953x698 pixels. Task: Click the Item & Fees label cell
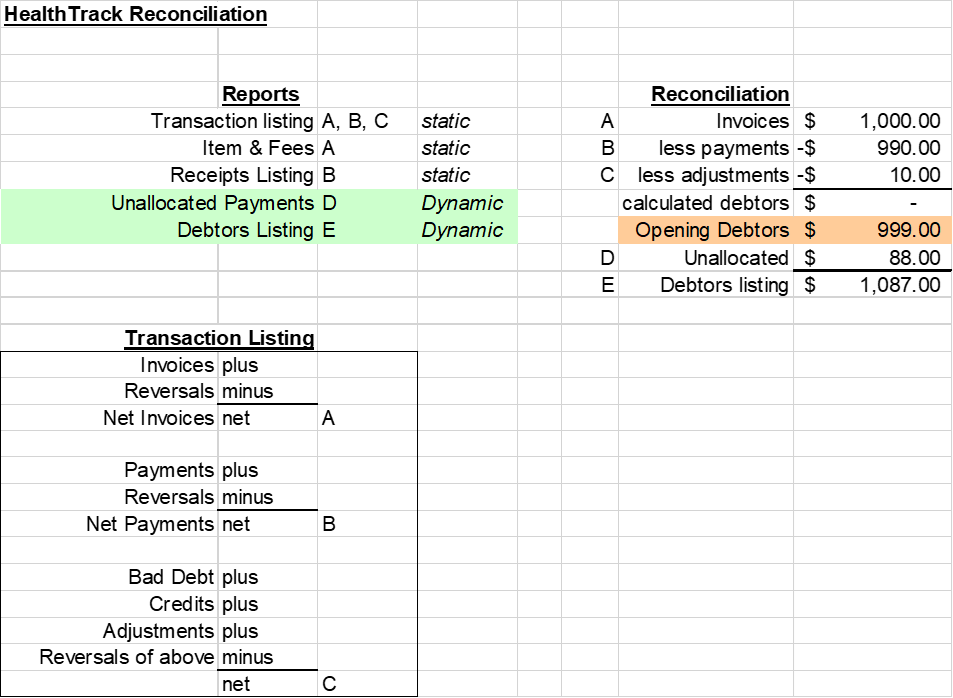coord(159,148)
